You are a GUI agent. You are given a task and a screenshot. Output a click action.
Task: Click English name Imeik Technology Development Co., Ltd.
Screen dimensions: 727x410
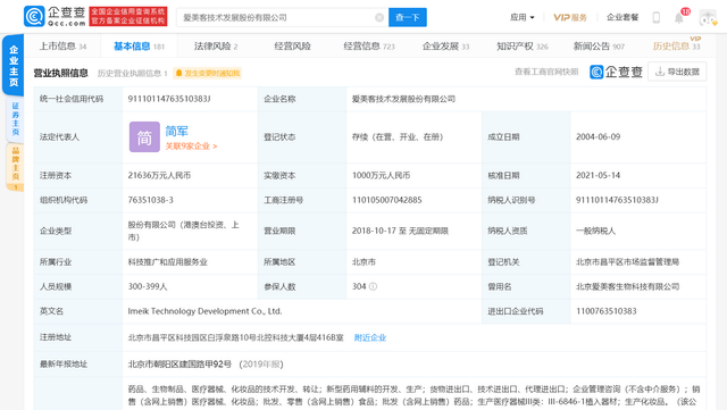point(205,311)
